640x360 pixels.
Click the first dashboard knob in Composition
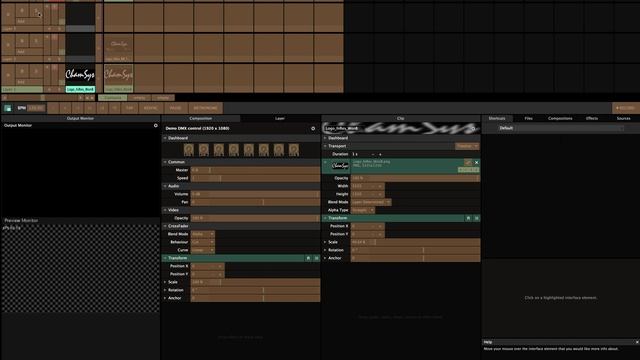(x=189, y=150)
